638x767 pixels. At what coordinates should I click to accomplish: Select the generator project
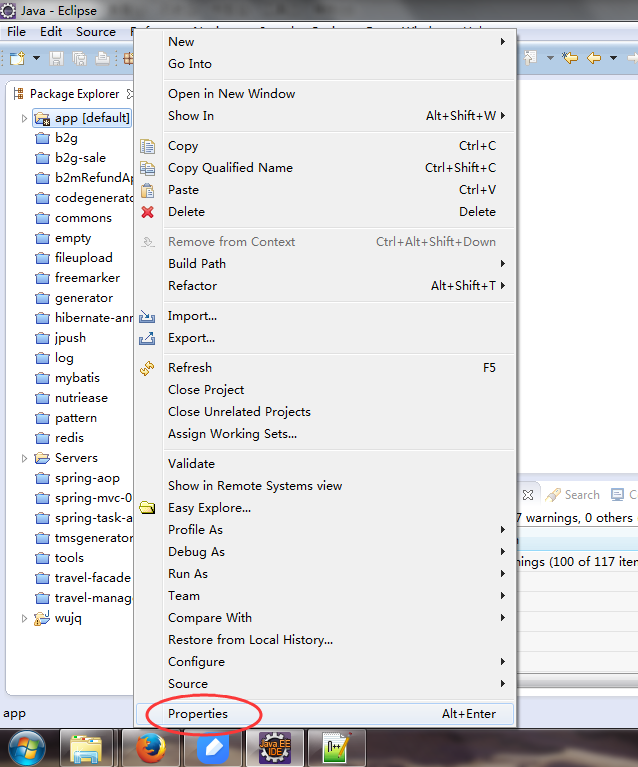coord(74,298)
